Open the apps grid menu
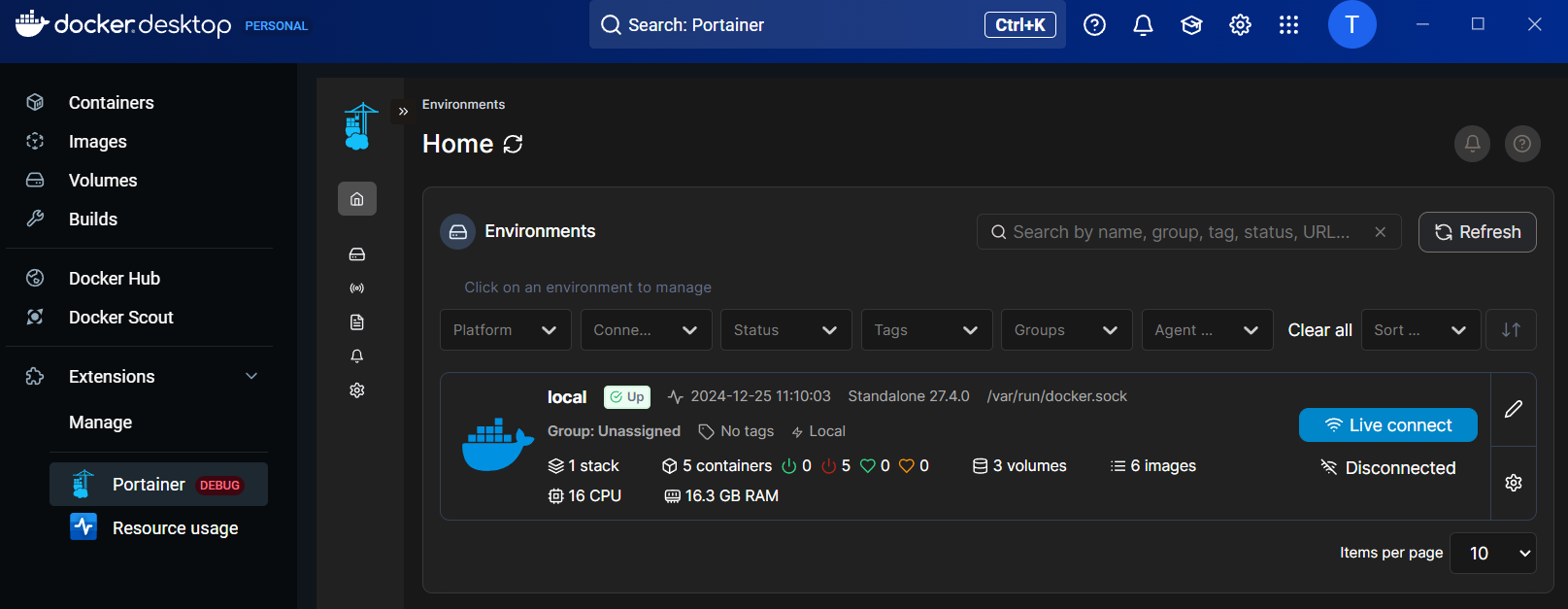Image resolution: width=1568 pixels, height=609 pixels. click(1288, 25)
